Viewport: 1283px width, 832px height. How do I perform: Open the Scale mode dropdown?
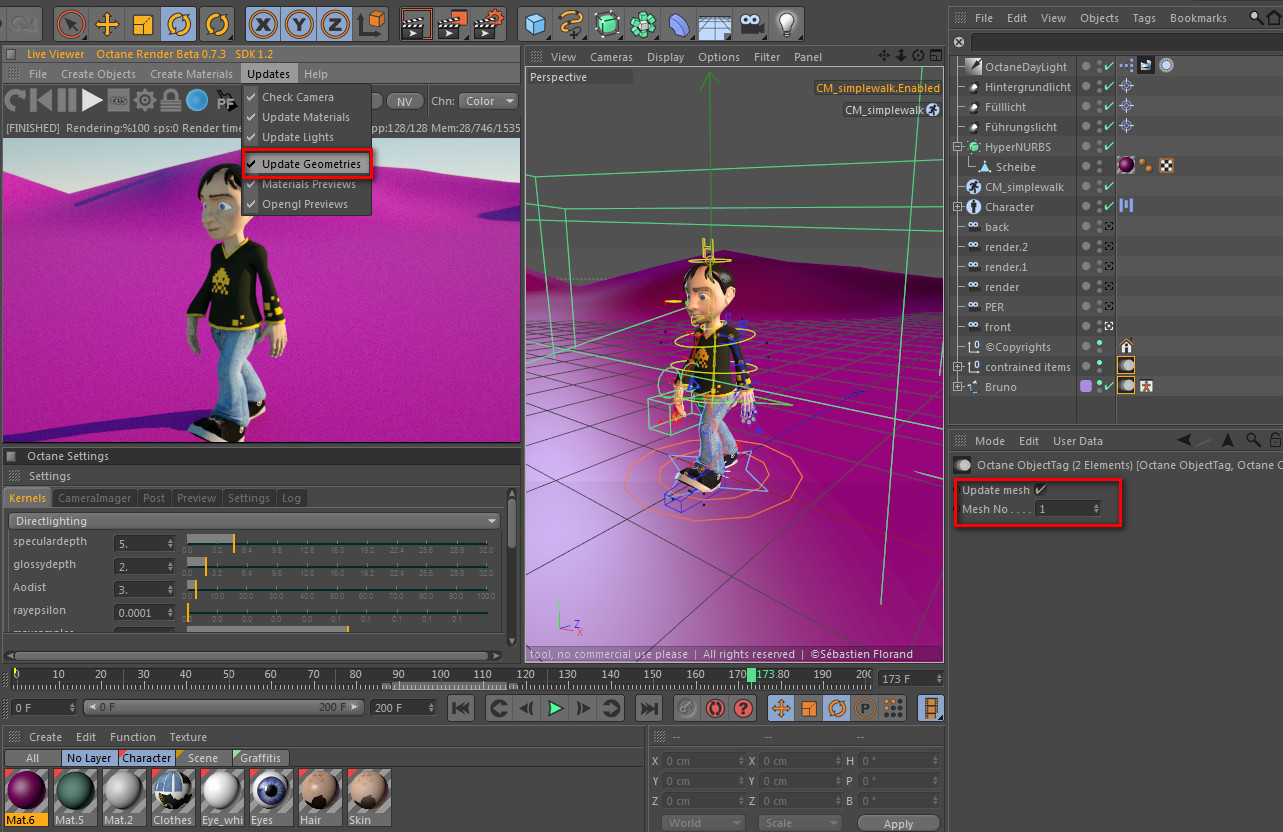pyautogui.click(x=798, y=823)
